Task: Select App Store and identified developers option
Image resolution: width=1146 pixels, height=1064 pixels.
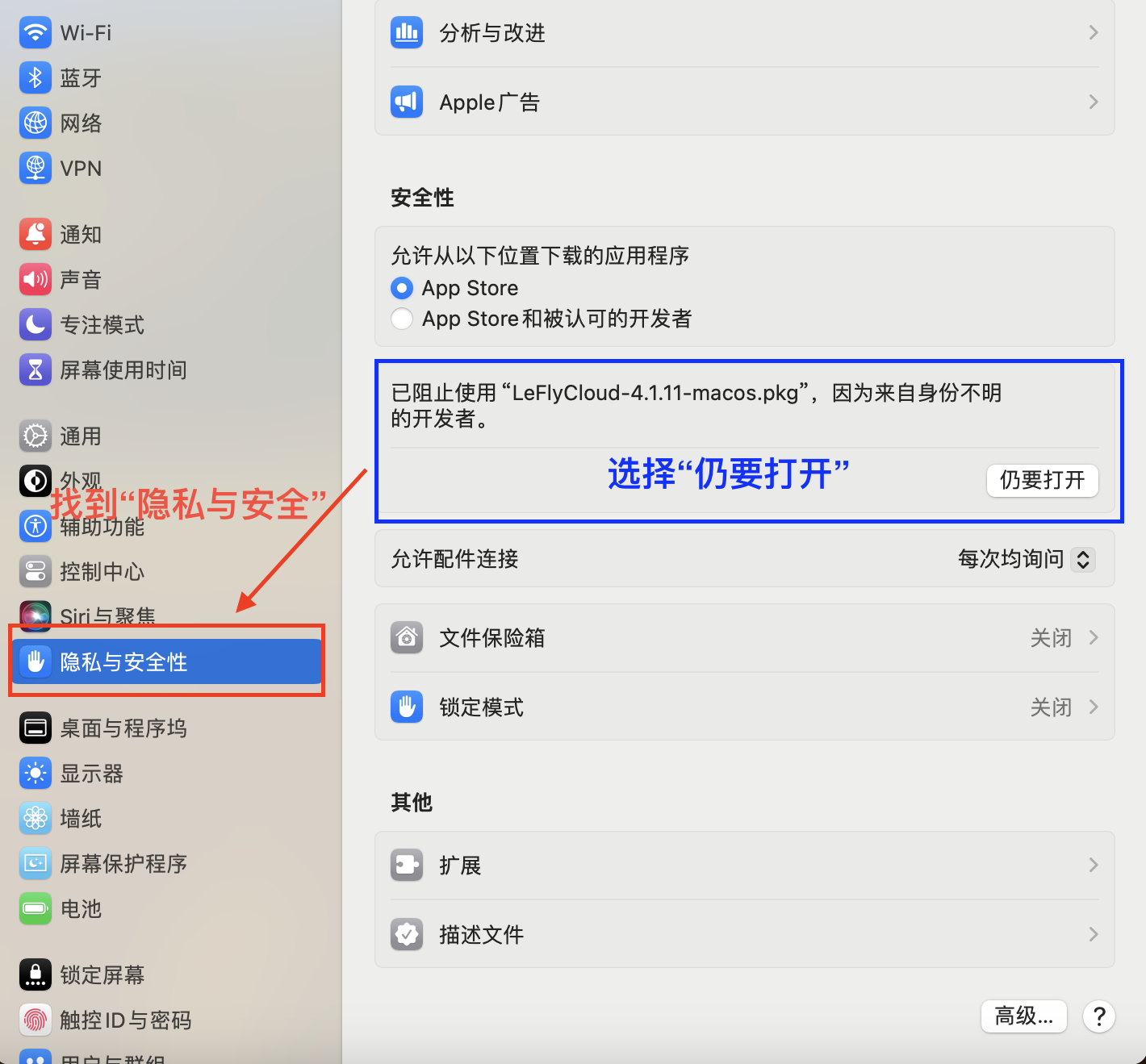Action: 402,319
